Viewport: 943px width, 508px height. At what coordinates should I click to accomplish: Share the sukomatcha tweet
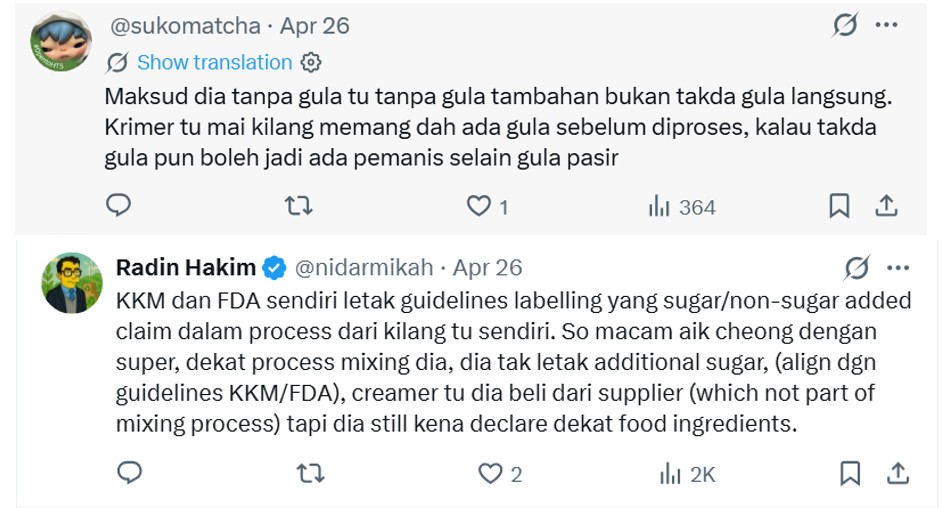pos(886,206)
